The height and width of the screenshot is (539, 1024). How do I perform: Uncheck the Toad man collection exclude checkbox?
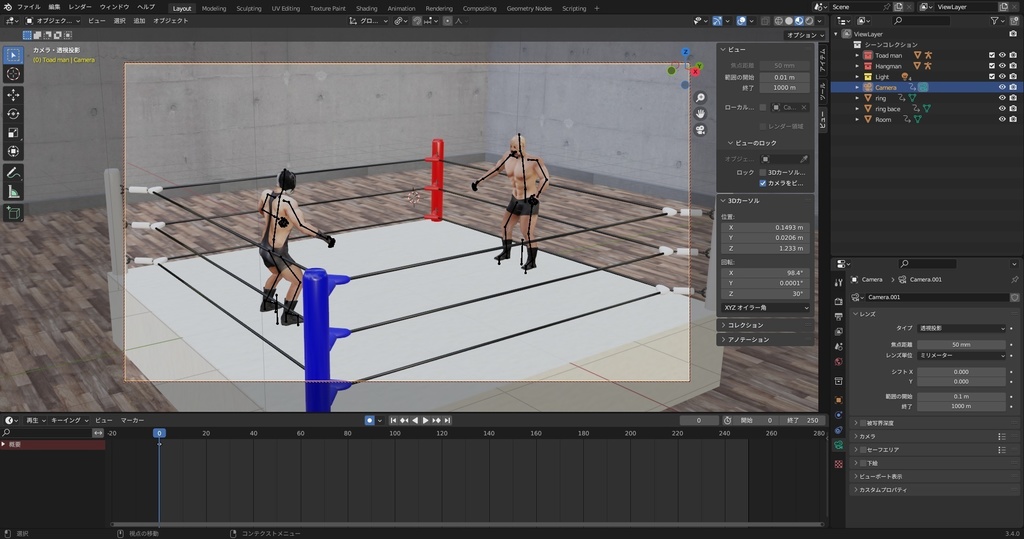(991, 56)
